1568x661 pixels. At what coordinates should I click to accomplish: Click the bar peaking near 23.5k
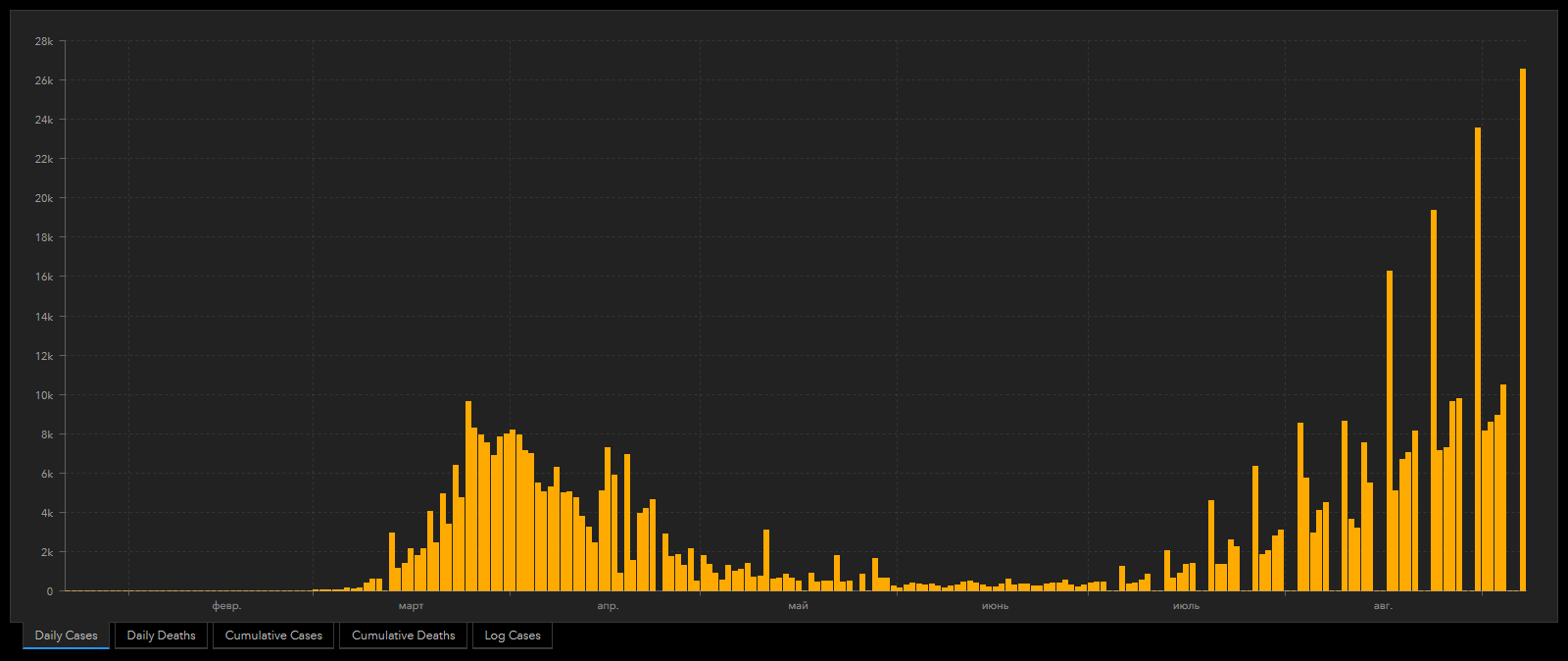pyautogui.click(x=1478, y=359)
